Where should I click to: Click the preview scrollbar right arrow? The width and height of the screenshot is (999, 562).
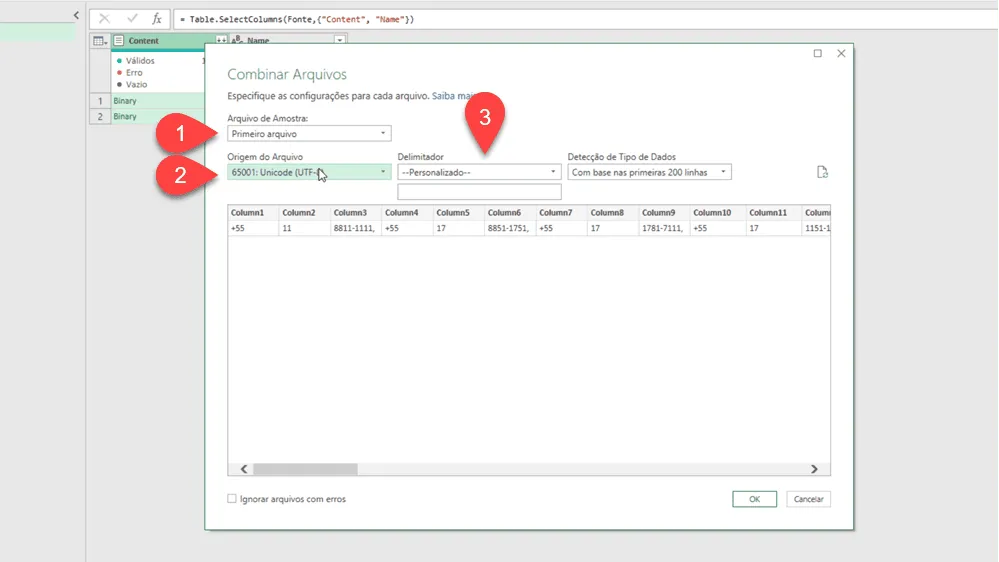pyautogui.click(x=814, y=469)
